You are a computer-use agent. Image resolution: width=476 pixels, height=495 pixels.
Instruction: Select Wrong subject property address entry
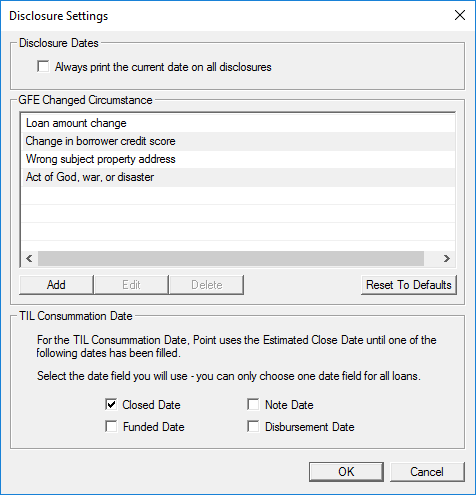238,159
